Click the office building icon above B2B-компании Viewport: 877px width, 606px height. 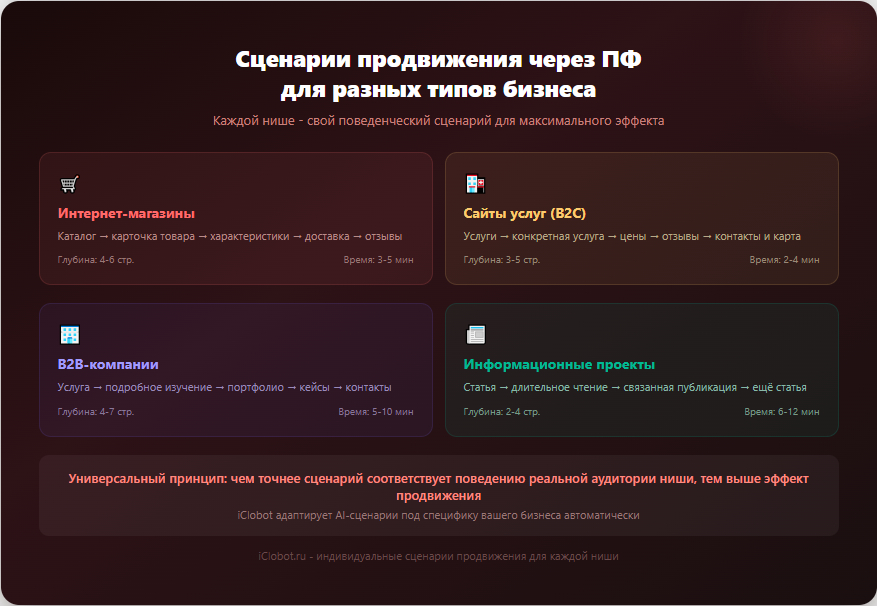[x=70, y=335]
